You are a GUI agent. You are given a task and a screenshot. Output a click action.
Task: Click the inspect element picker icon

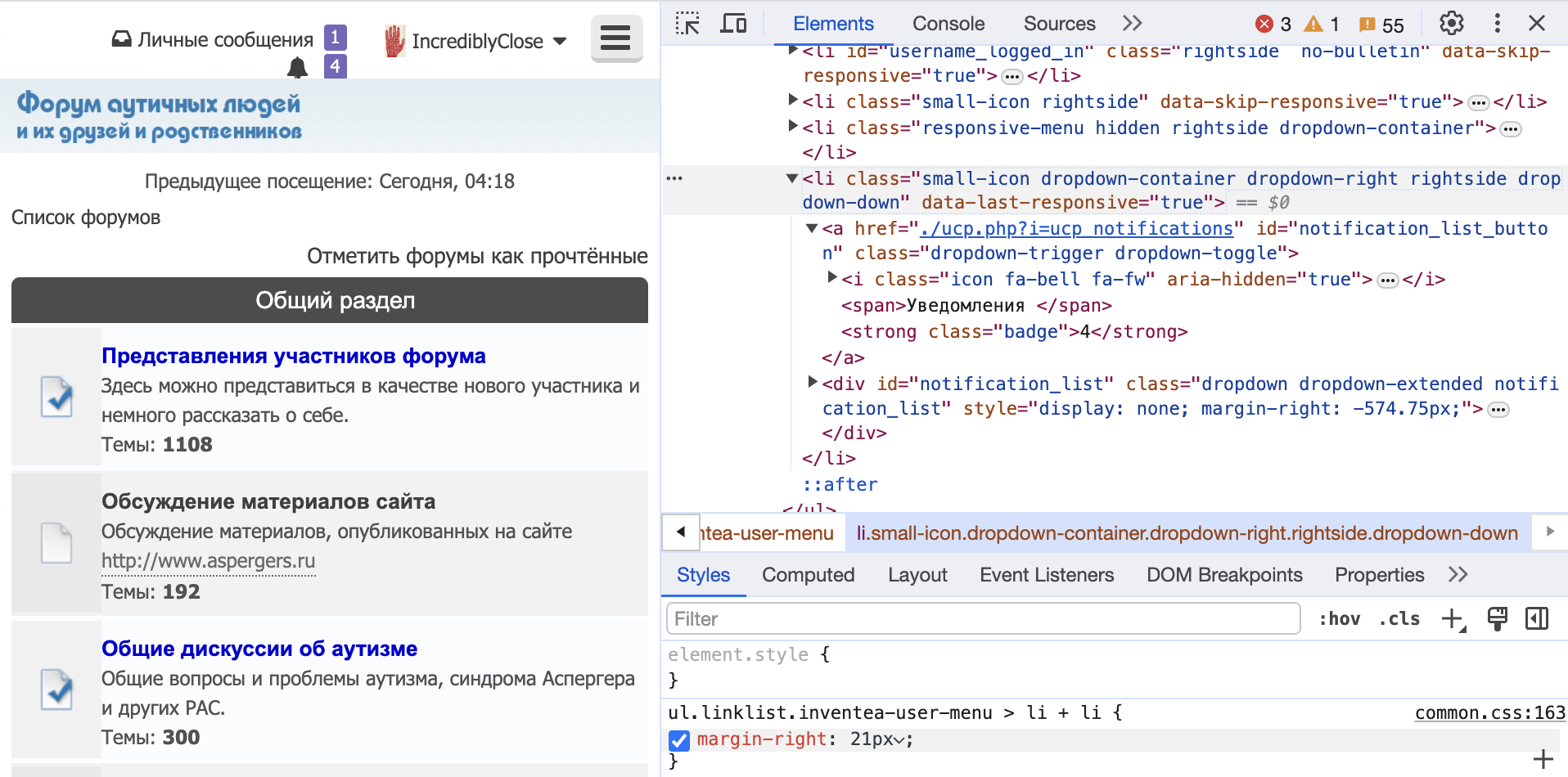point(687,24)
